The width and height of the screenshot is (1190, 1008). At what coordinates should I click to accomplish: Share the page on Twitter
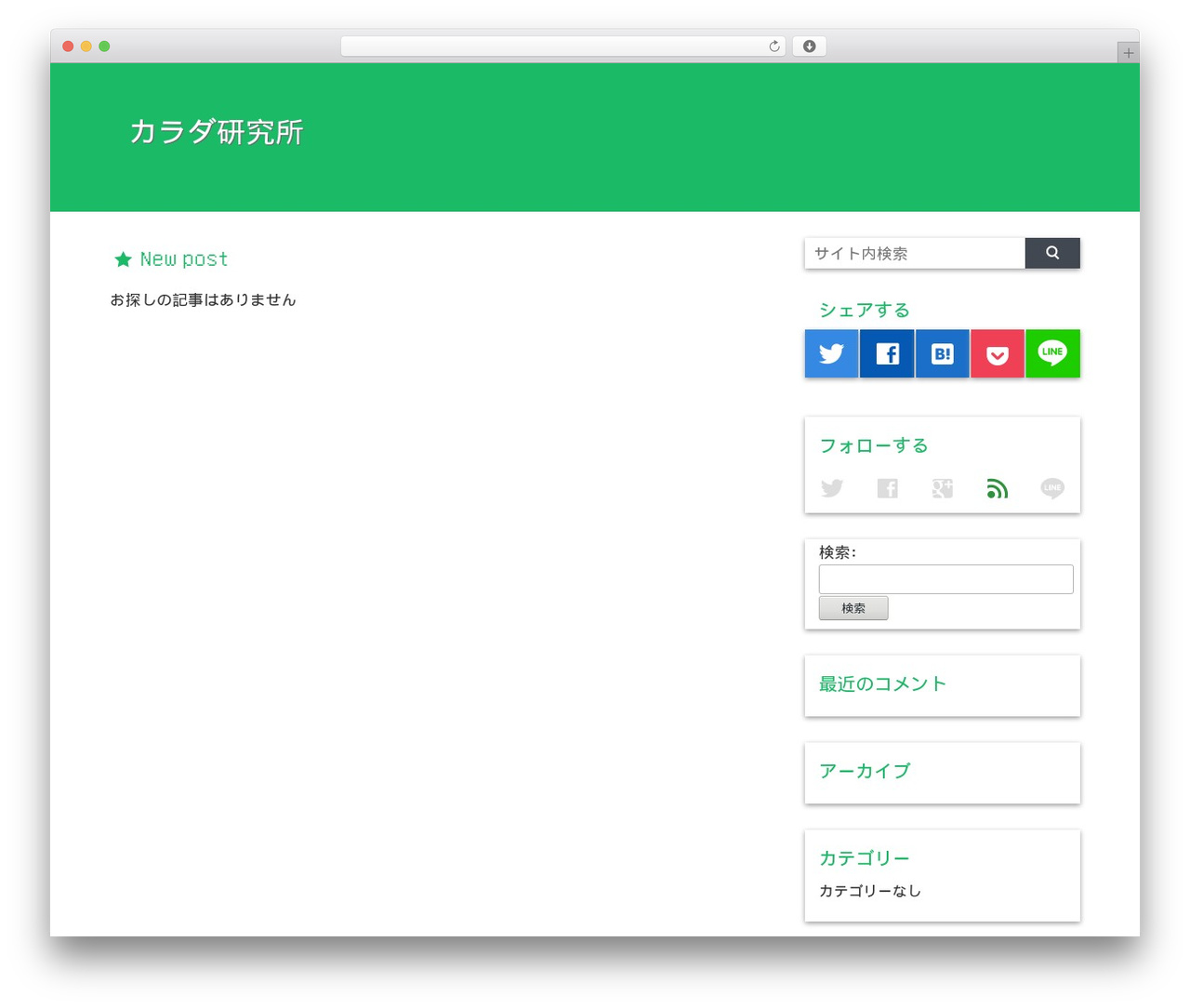pos(831,353)
